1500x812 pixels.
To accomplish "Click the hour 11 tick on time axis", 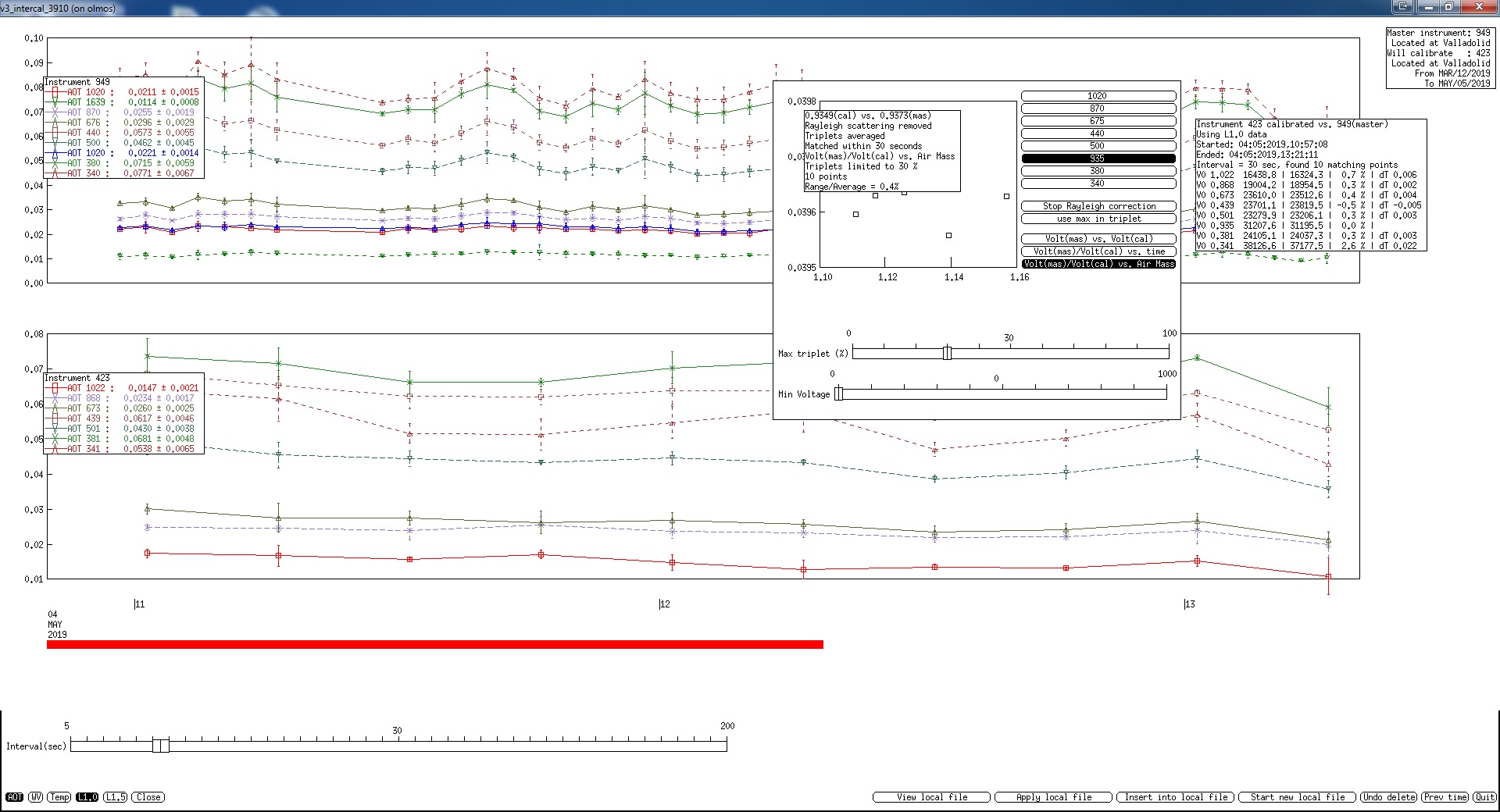I will [x=139, y=604].
